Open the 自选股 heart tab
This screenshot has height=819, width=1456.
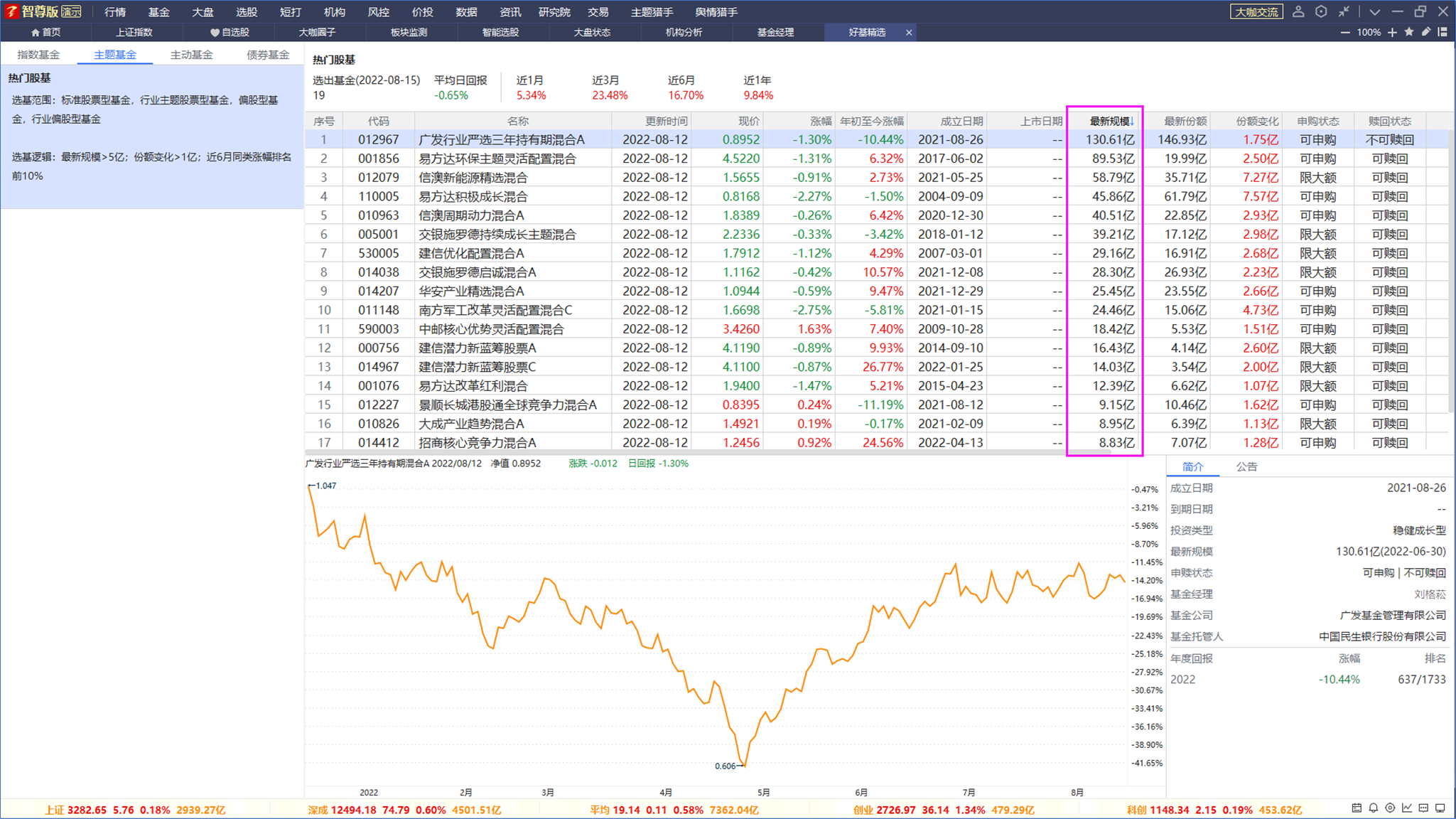click(230, 33)
